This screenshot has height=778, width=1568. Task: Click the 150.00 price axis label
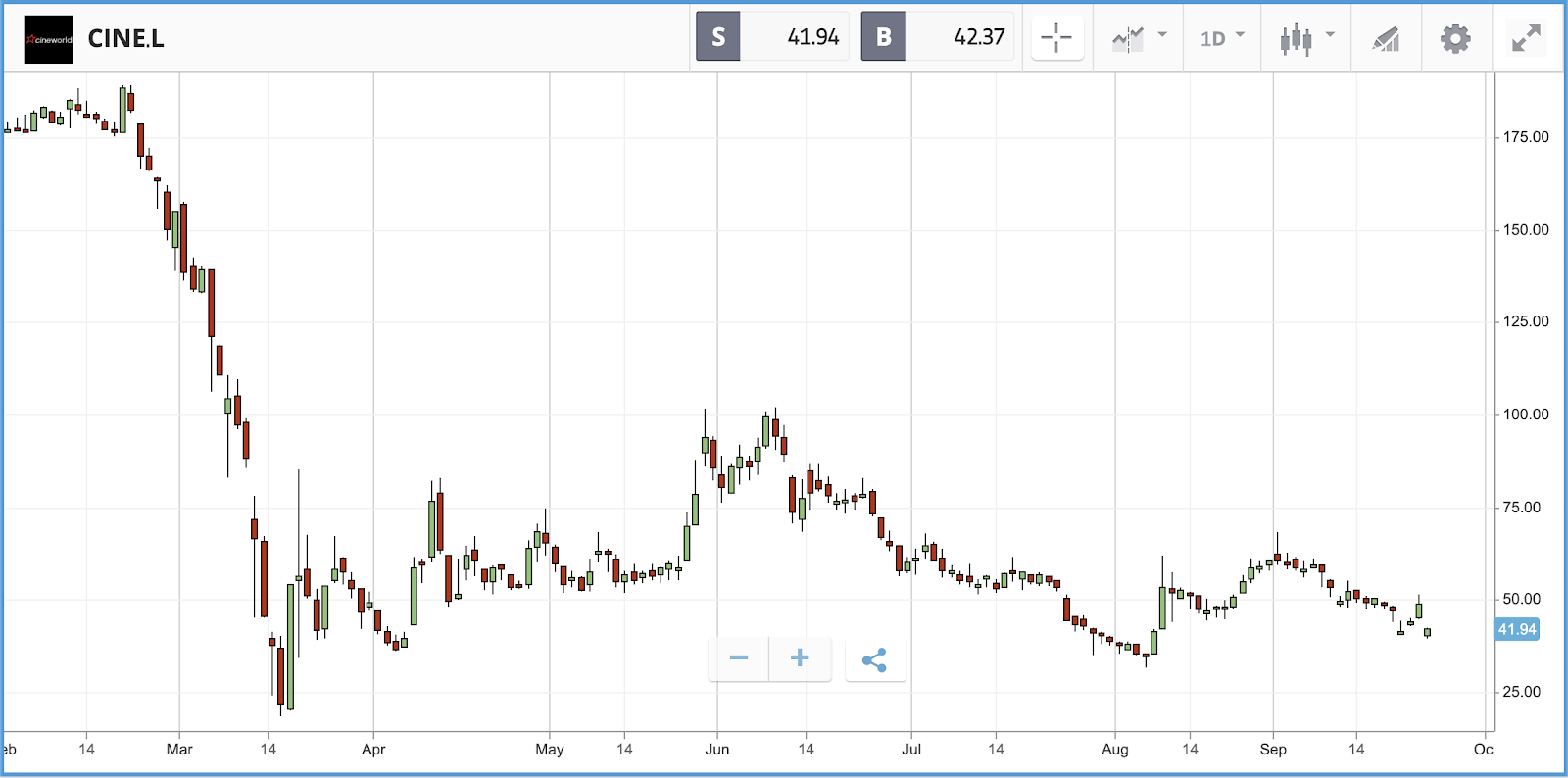1526,230
